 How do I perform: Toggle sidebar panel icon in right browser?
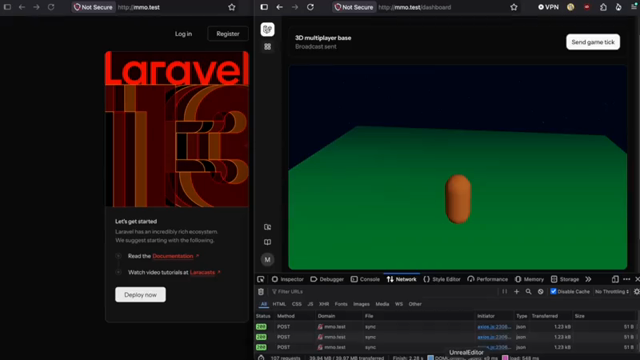[x=264, y=7]
